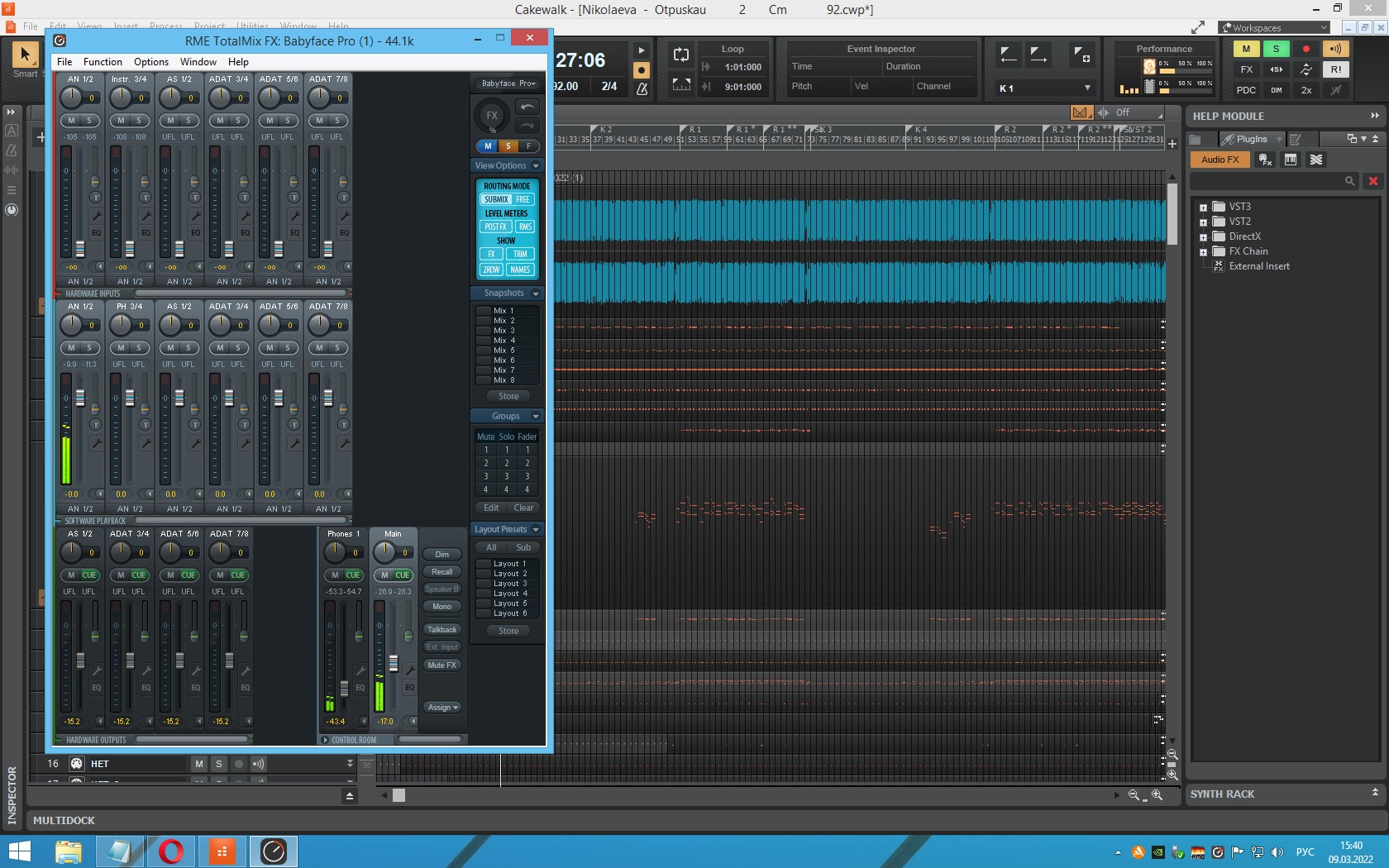1389x868 pixels.
Task: Open the MIDI FX browser icon
Action: pos(1265,160)
